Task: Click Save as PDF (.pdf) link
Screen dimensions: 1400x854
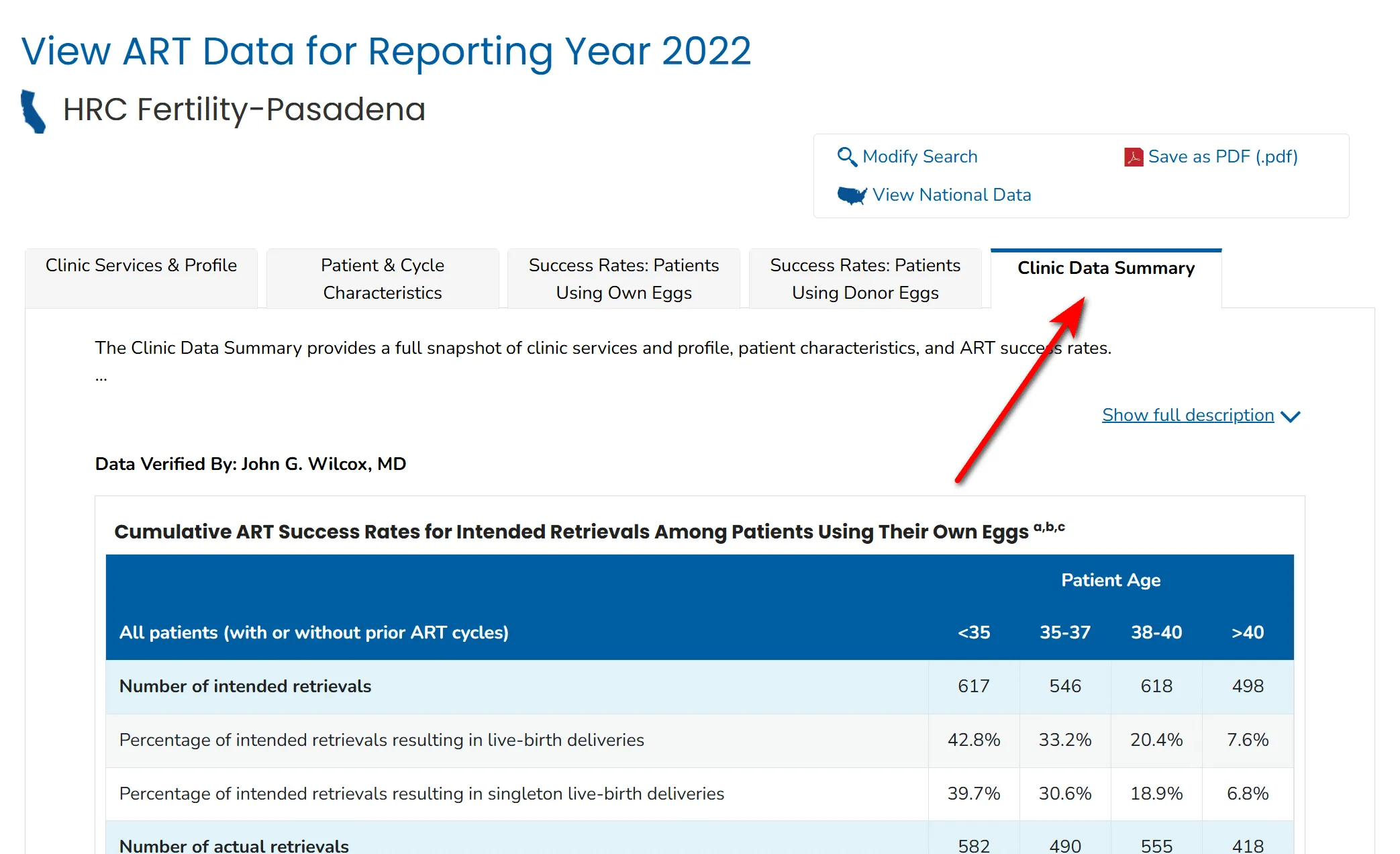Action: [x=1223, y=156]
